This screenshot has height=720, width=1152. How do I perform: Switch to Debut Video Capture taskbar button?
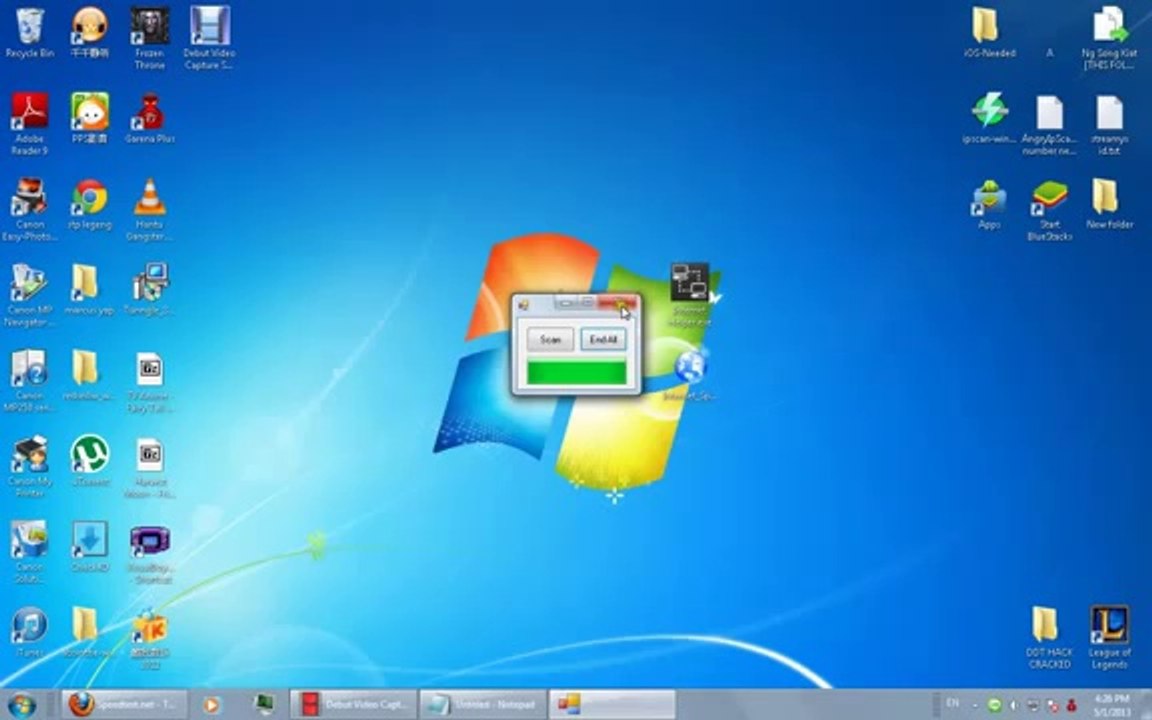tap(353, 704)
